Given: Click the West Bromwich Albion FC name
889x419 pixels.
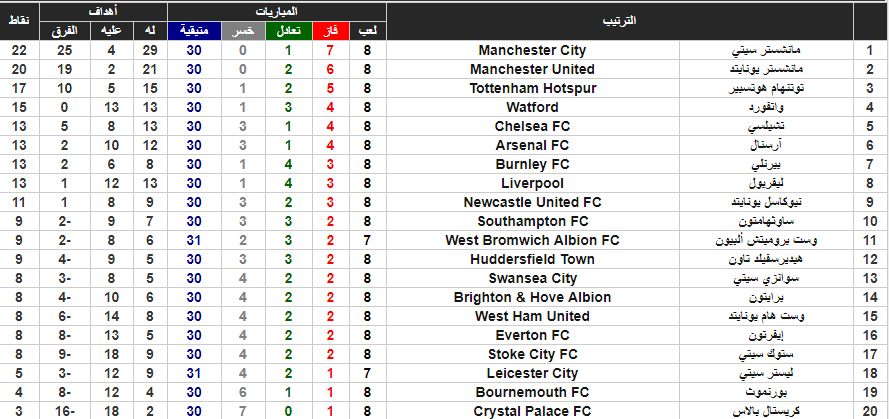Looking at the screenshot, I should 532,240.
